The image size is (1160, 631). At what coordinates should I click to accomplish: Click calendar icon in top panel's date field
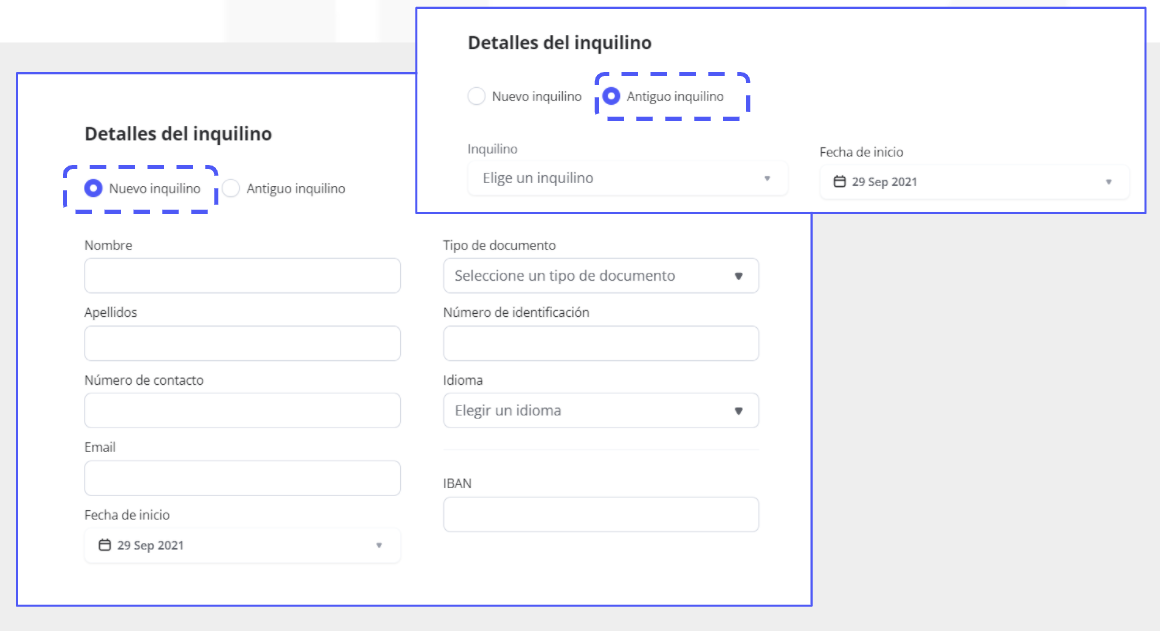(x=839, y=182)
